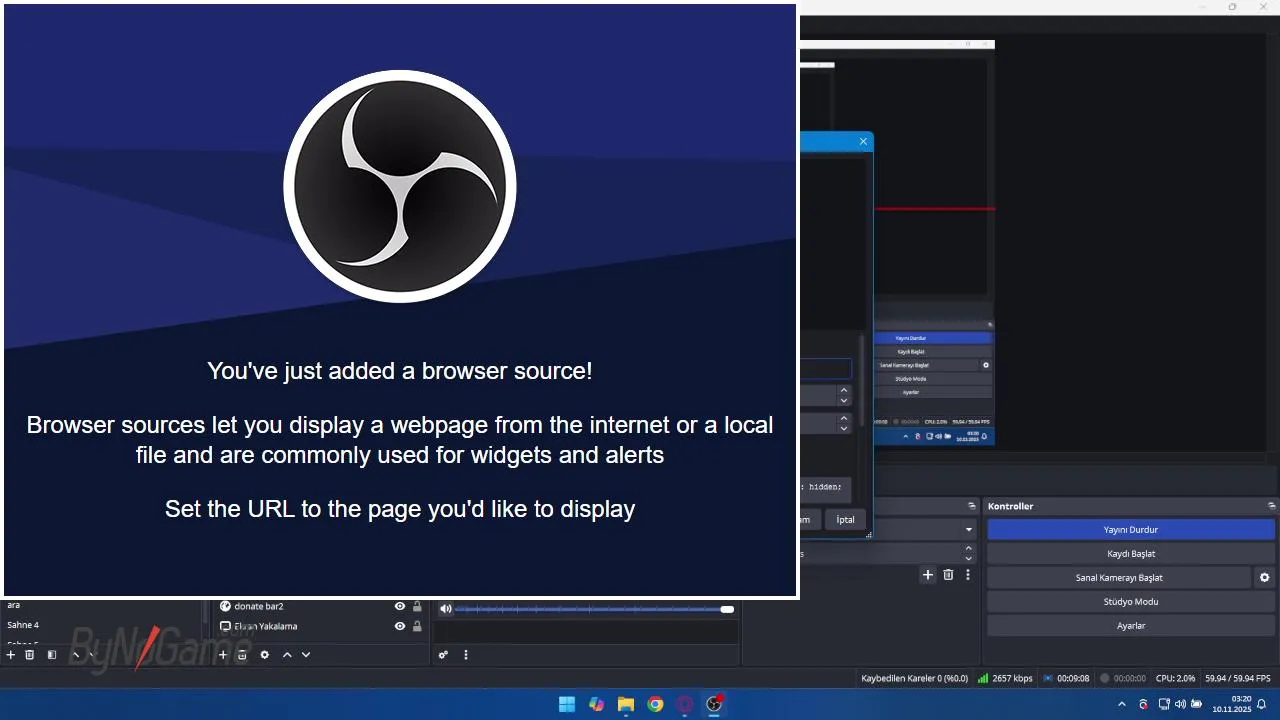Click the URL input field in properties
Screen dimensions: 1280x720
point(825,369)
